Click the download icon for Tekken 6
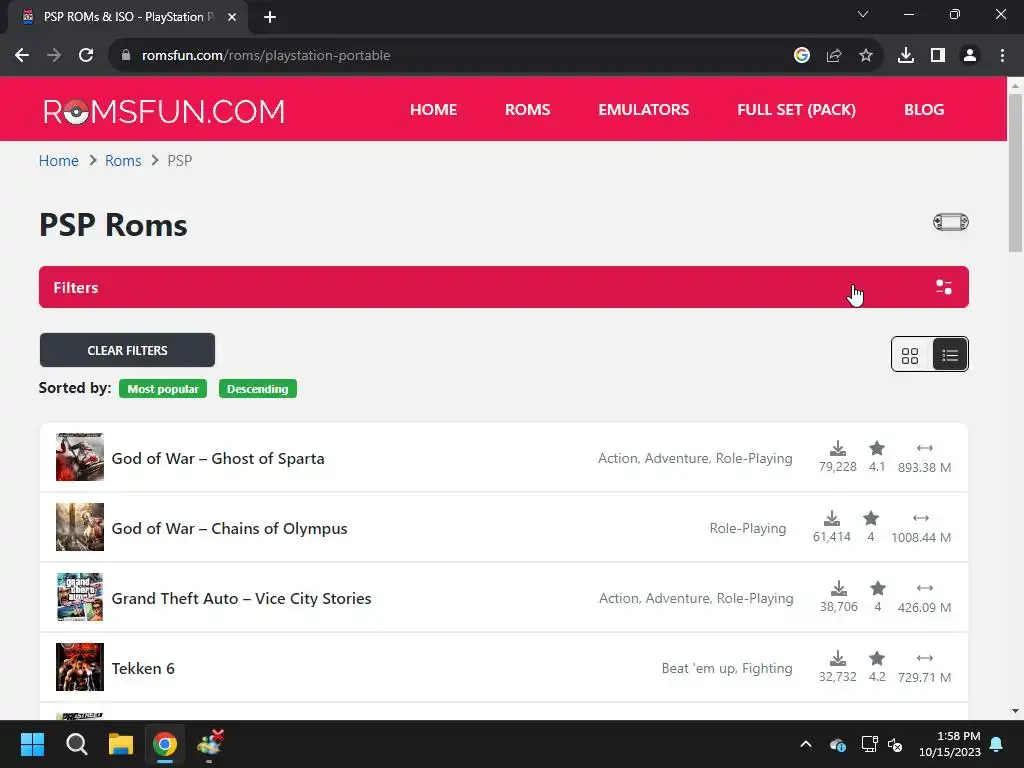 click(x=838, y=658)
